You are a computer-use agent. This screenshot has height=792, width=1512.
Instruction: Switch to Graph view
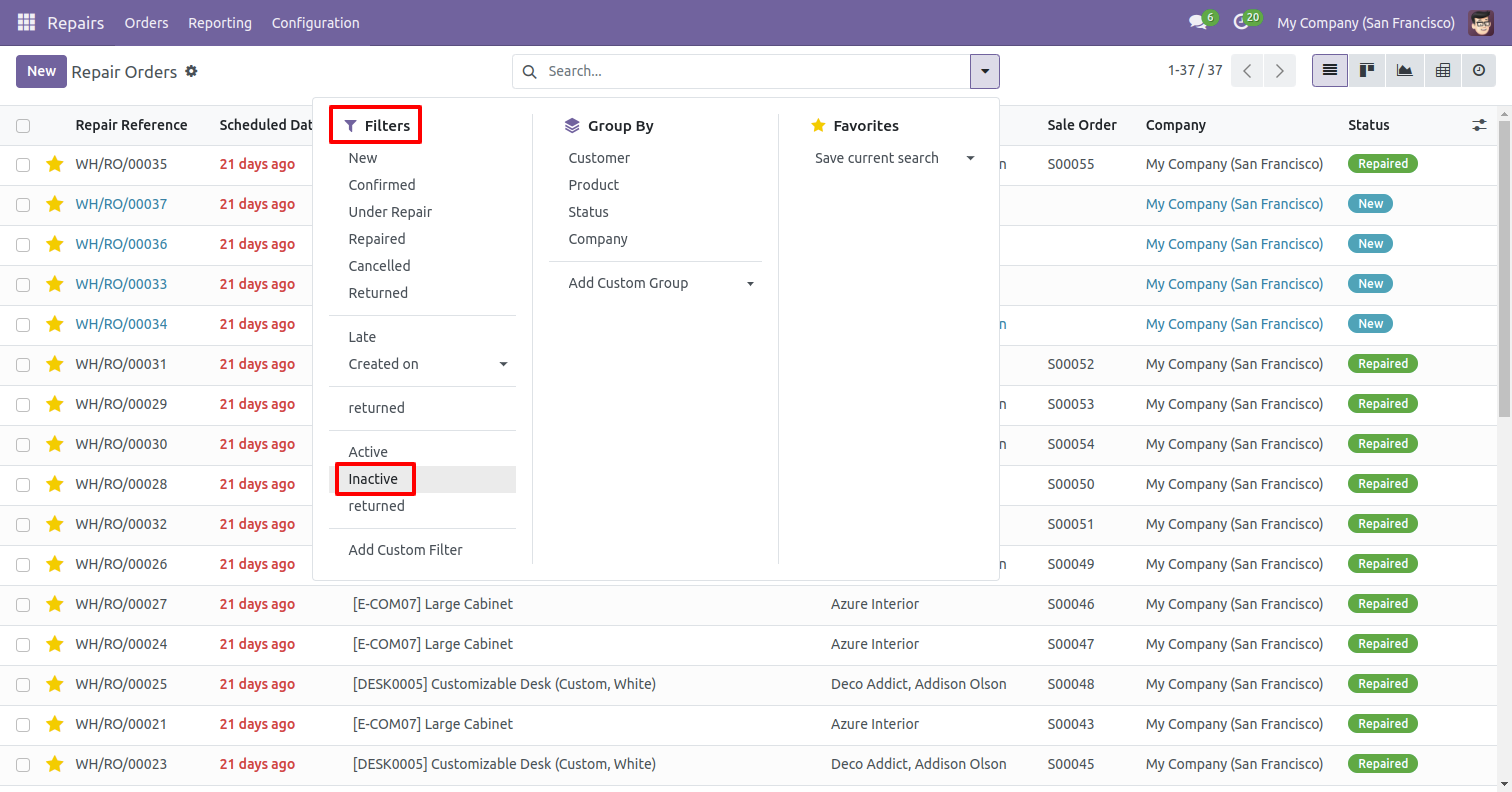(x=1405, y=71)
